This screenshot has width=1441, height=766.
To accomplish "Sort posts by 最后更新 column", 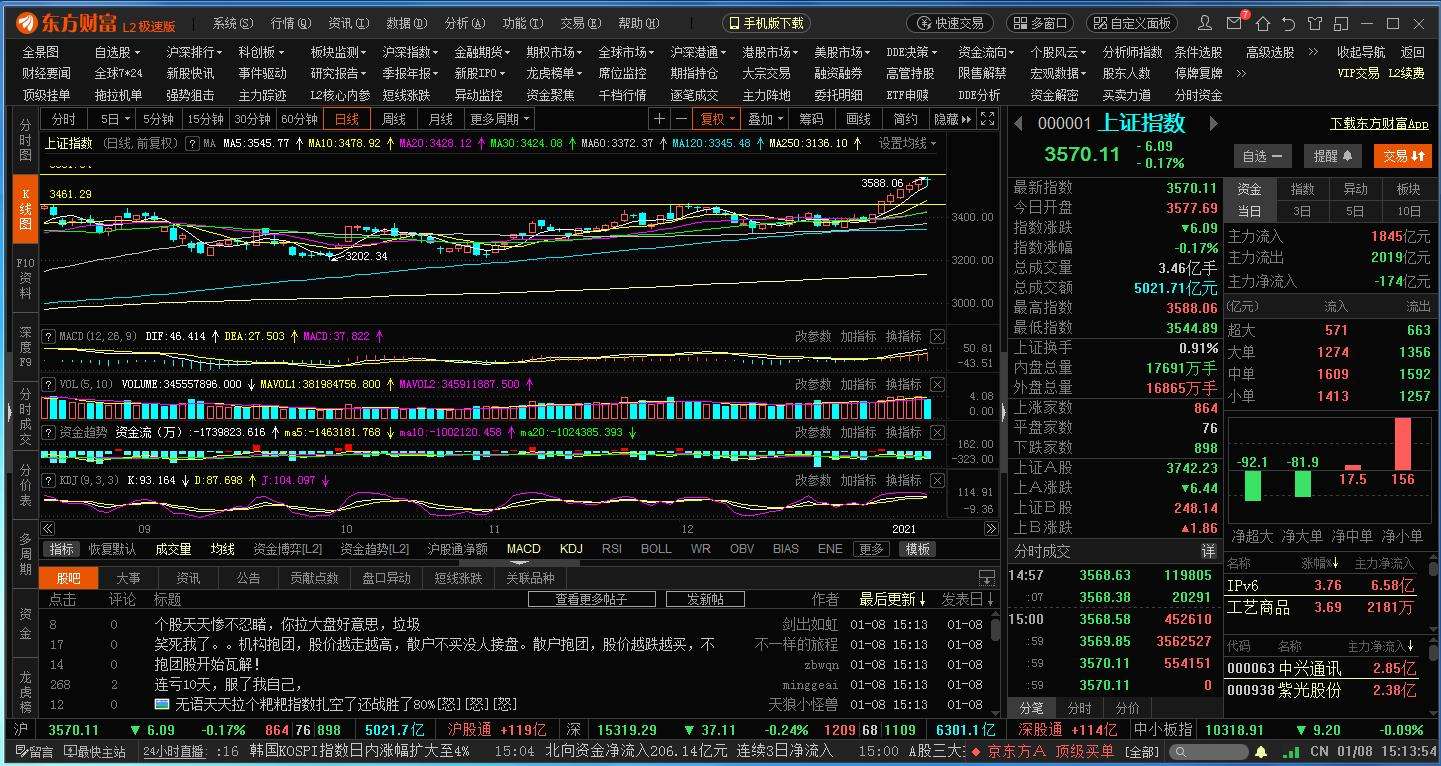I will [892, 599].
